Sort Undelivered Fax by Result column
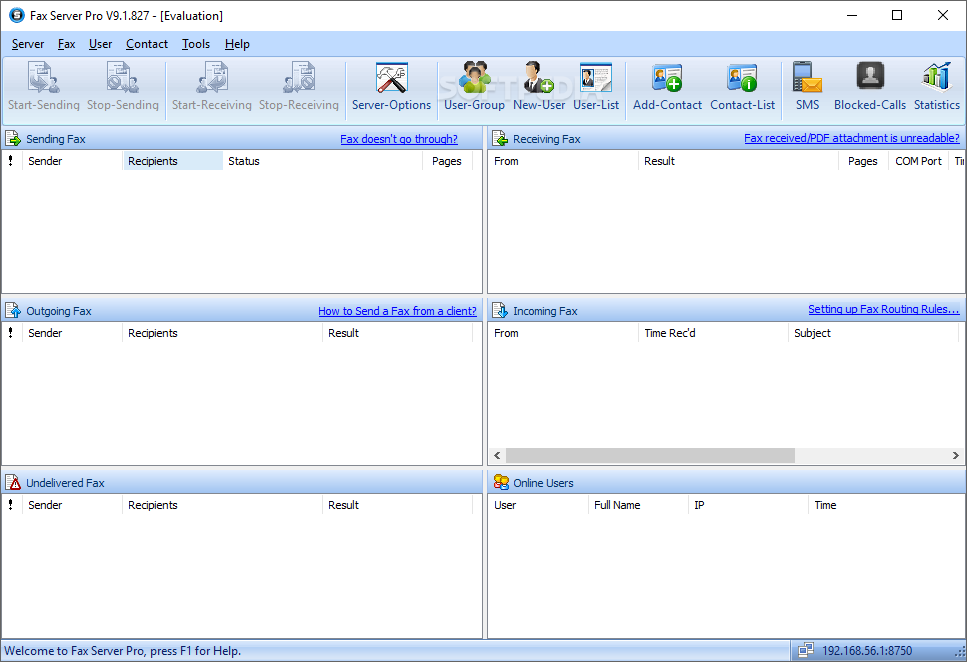The width and height of the screenshot is (967, 662). [398, 505]
